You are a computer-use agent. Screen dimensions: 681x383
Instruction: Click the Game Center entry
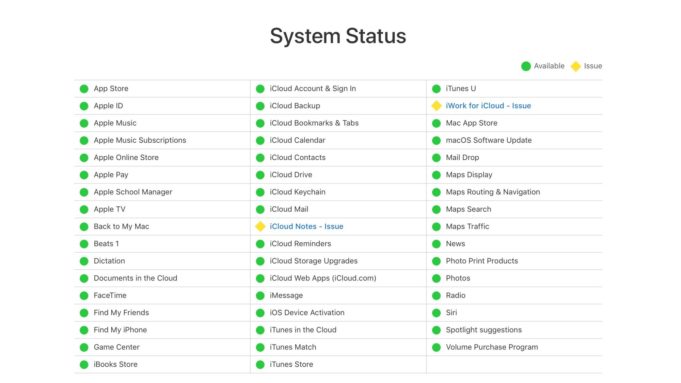[116, 347]
